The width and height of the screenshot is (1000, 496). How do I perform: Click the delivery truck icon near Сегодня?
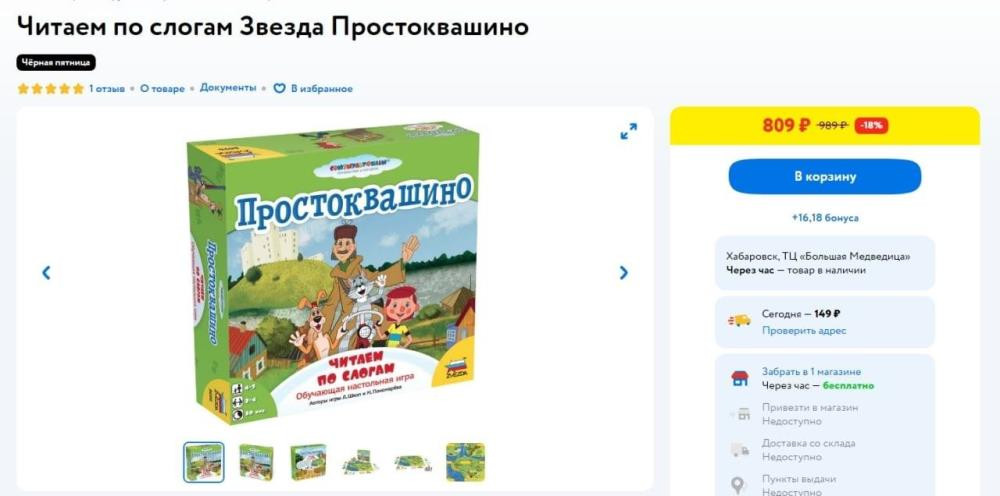pyautogui.click(x=740, y=321)
